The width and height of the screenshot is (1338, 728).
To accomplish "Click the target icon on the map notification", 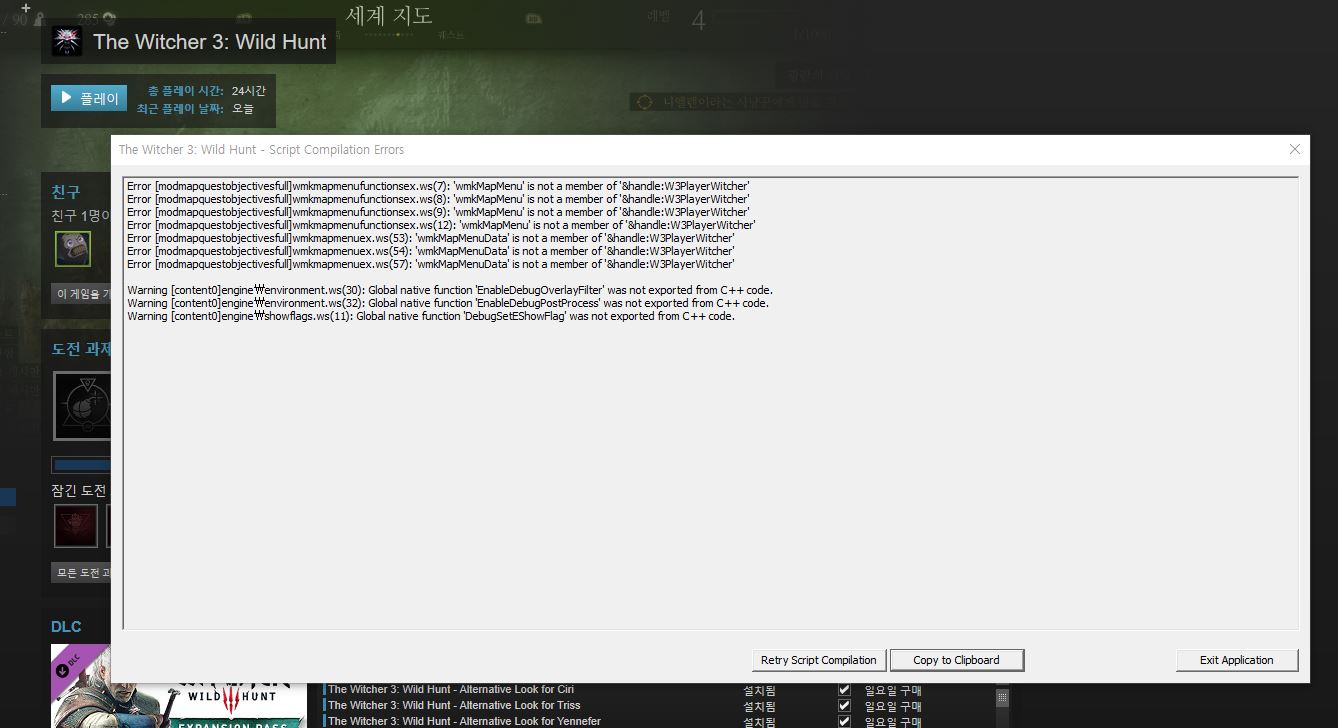I will 644,103.
